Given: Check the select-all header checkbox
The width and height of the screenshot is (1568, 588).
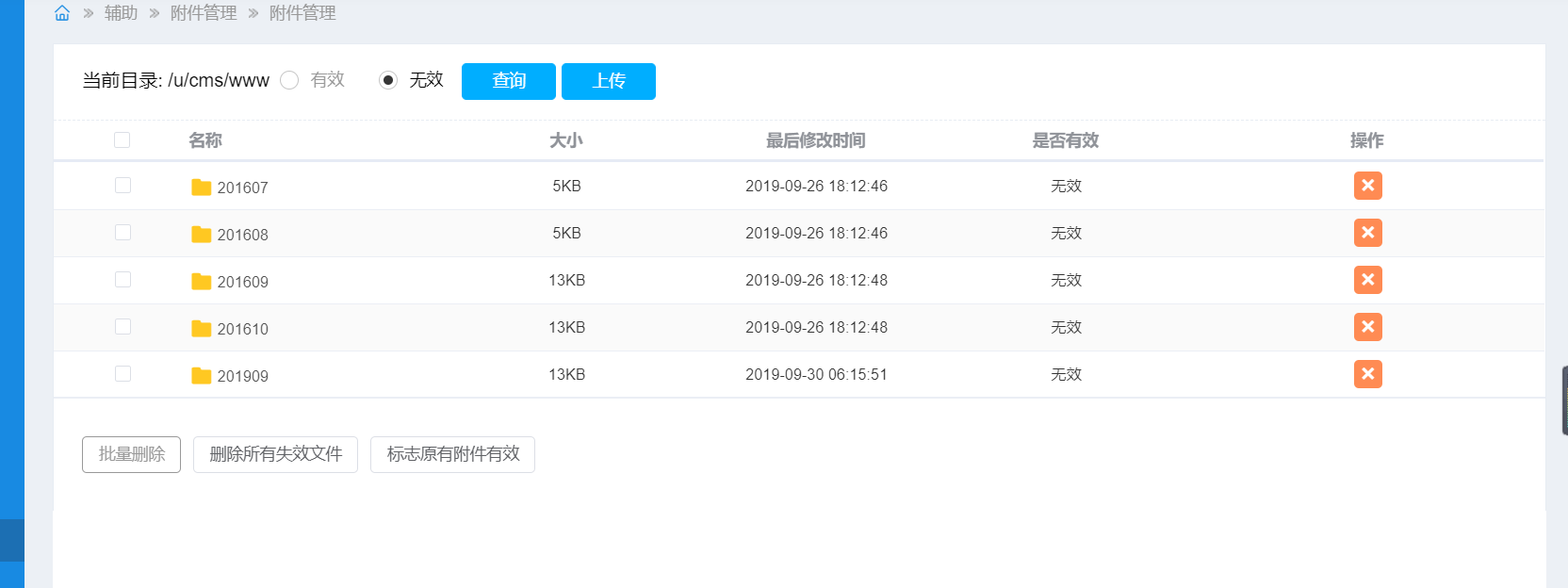Looking at the screenshot, I should tap(122, 140).
